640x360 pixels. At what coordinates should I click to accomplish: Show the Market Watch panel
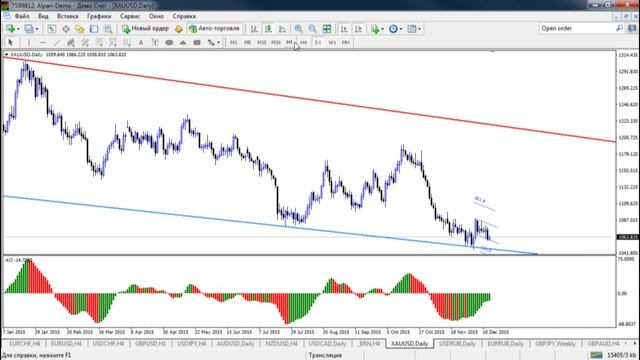[51, 29]
